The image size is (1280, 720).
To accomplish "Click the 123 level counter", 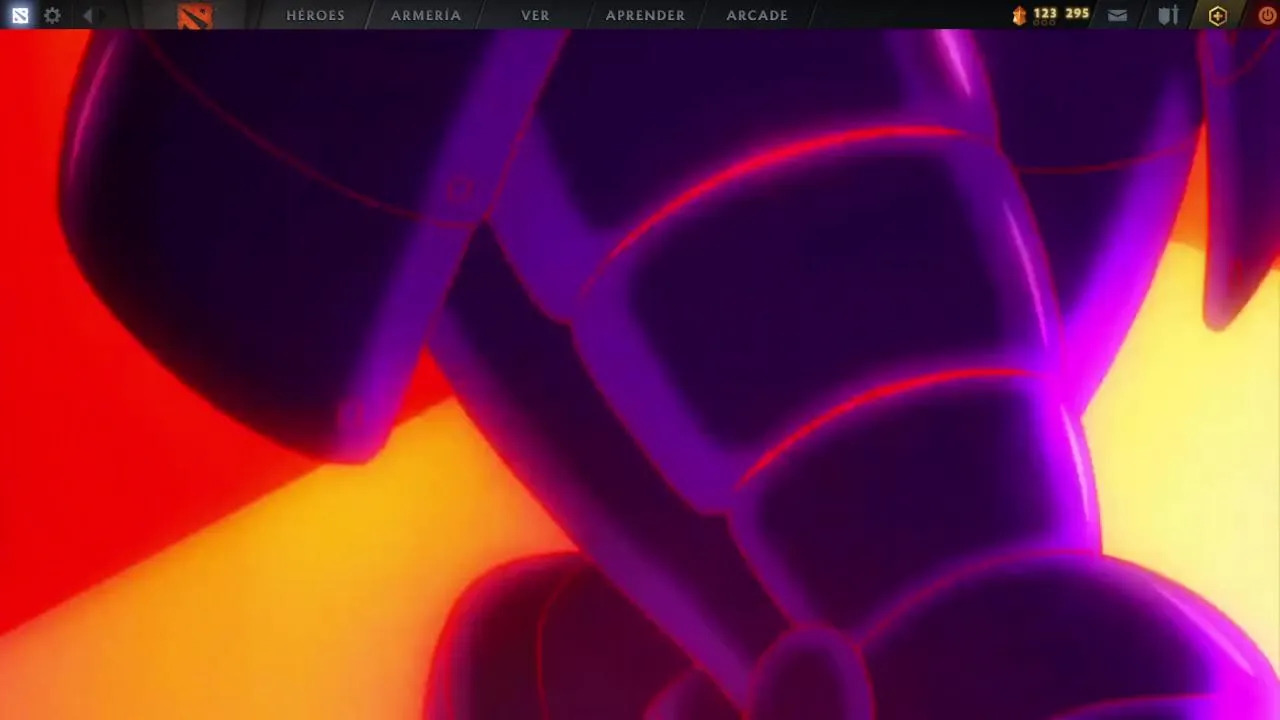I will click(x=1045, y=14).
